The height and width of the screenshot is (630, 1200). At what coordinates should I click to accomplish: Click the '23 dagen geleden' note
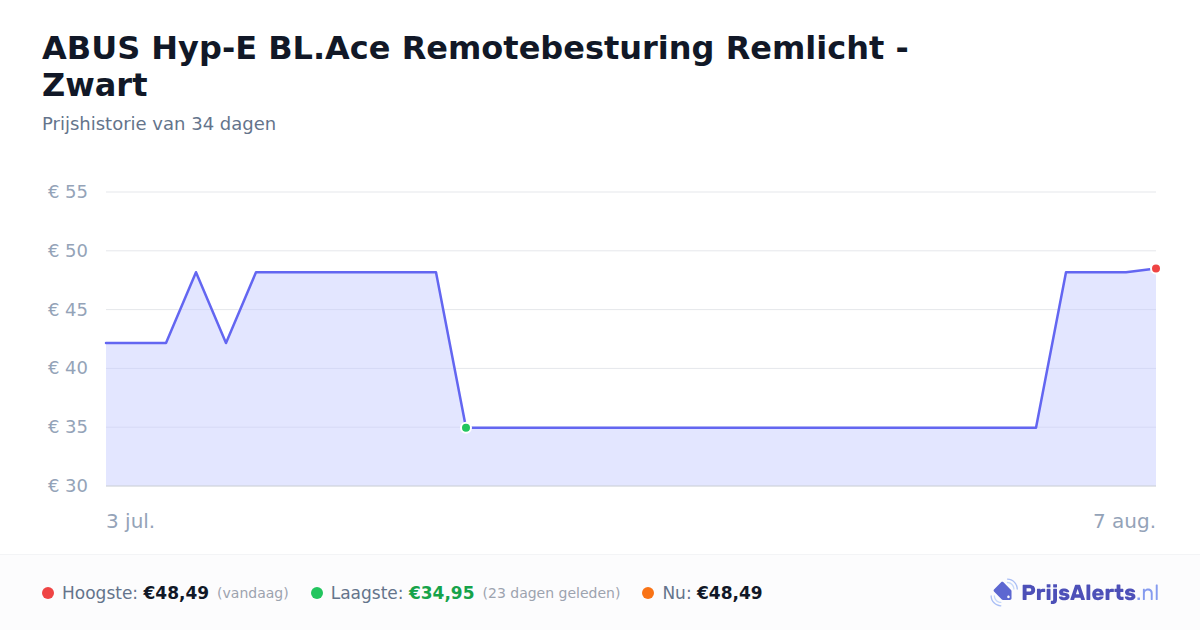pos(551,593)
